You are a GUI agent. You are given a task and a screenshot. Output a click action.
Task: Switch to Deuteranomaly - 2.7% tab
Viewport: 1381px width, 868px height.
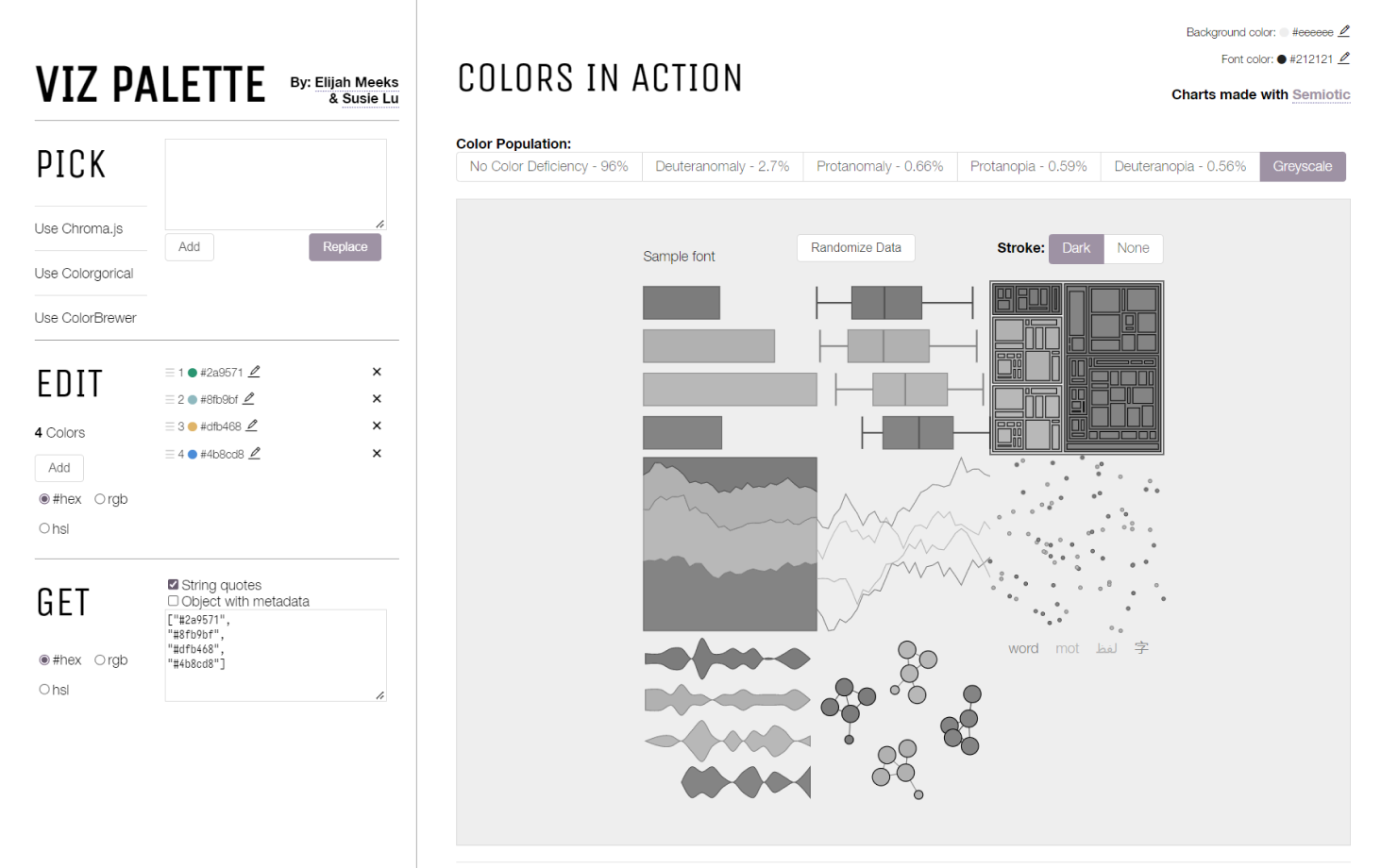tap(722, 166)
